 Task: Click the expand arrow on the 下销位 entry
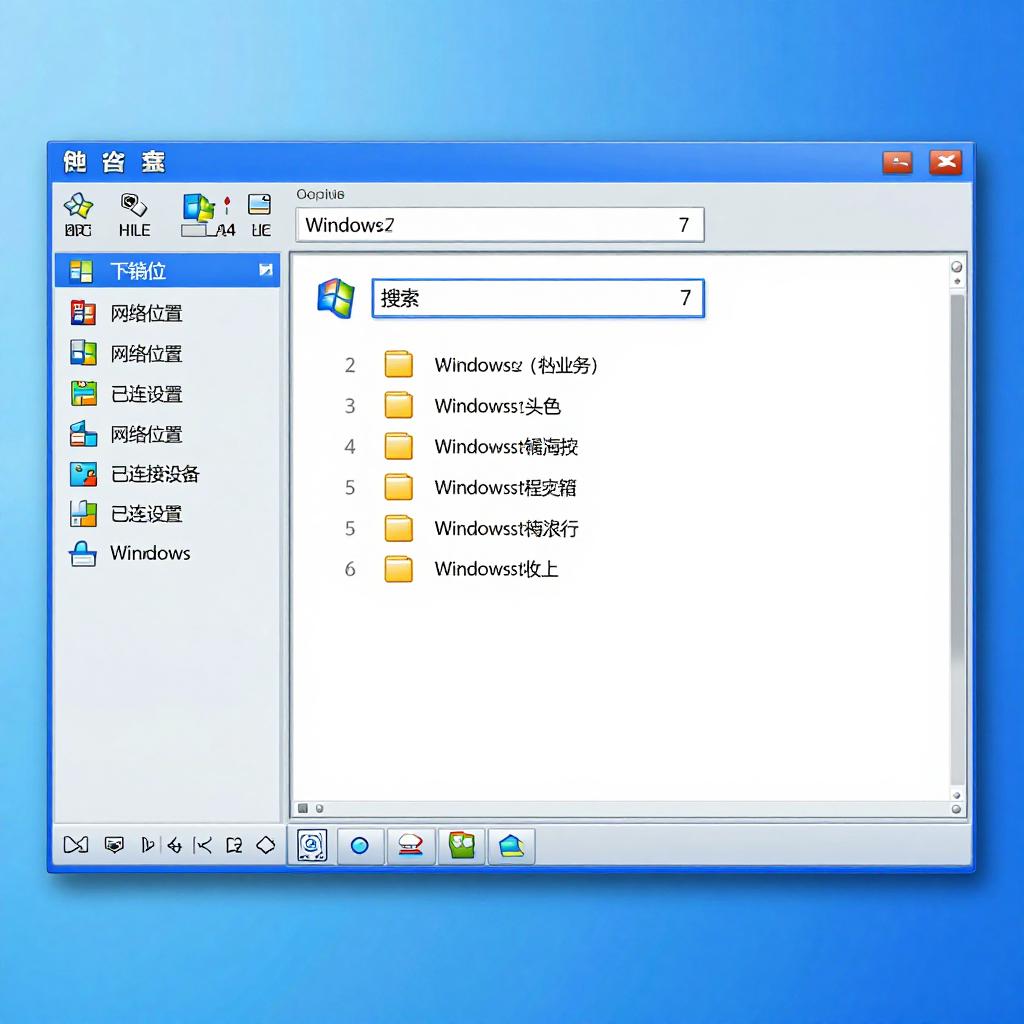tap(265, 269)
